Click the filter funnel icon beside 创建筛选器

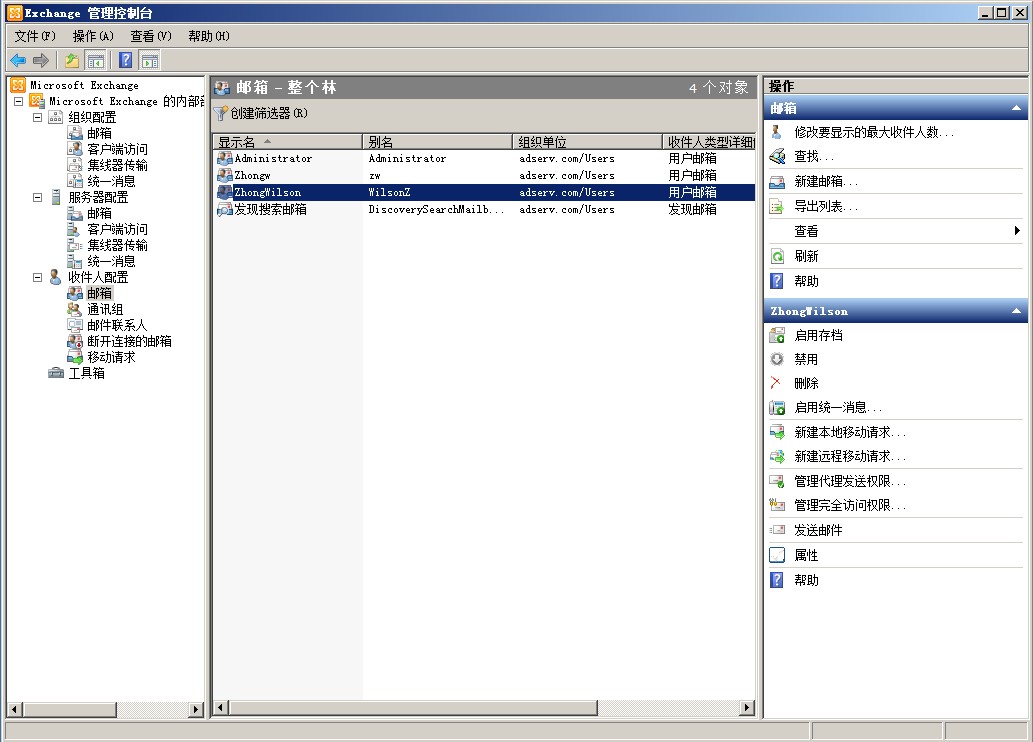(221, 113)
